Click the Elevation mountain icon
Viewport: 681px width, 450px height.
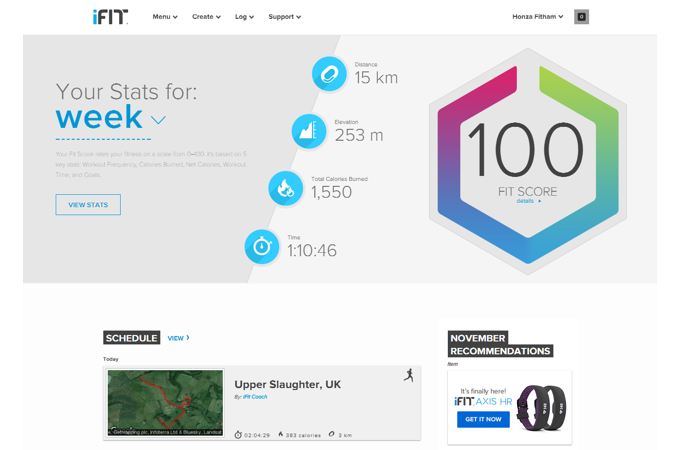(309, 131)
